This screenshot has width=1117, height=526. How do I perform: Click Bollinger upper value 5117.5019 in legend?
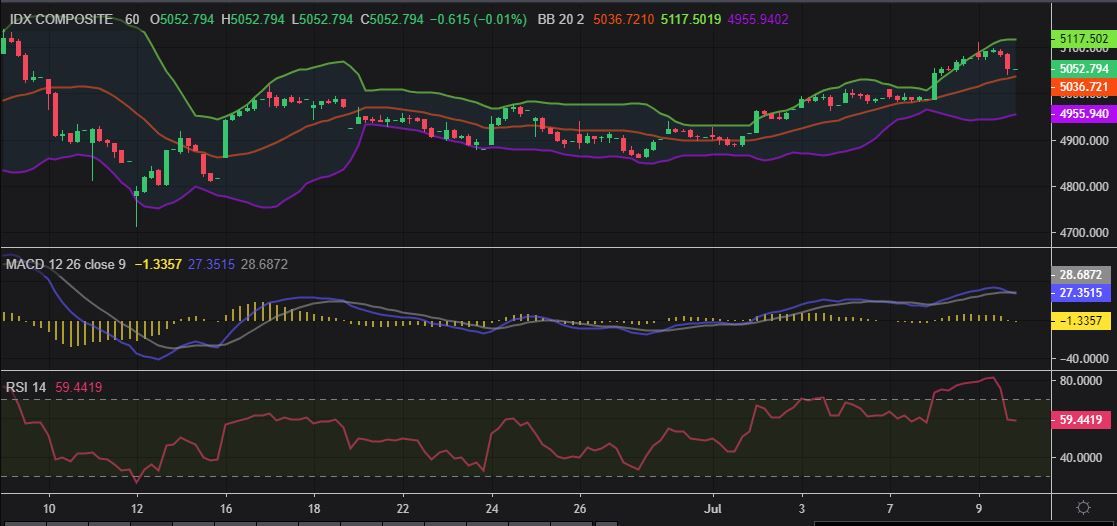click(692, 20)
